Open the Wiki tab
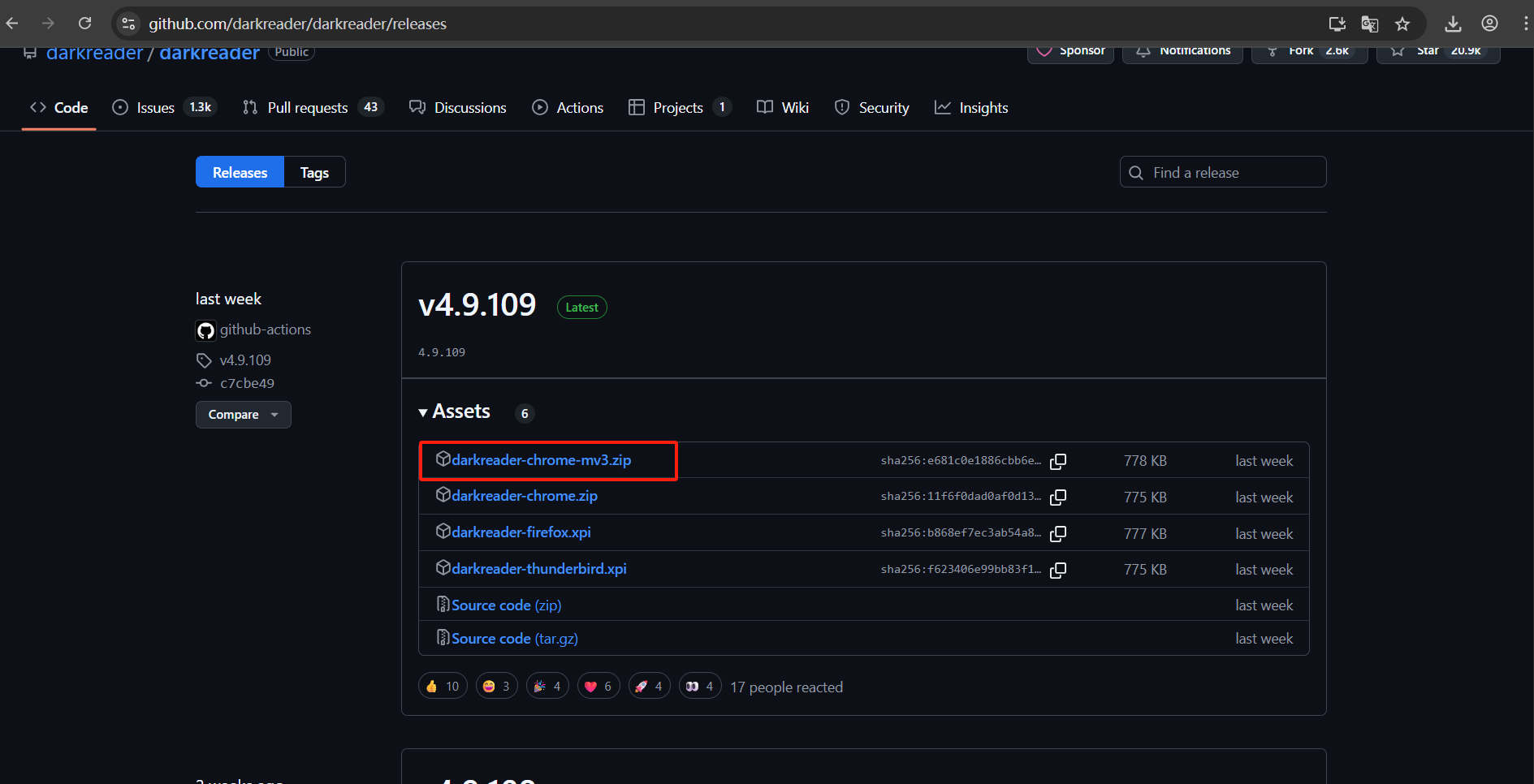Screen dimensions: 1534x784 coord(783,108)
